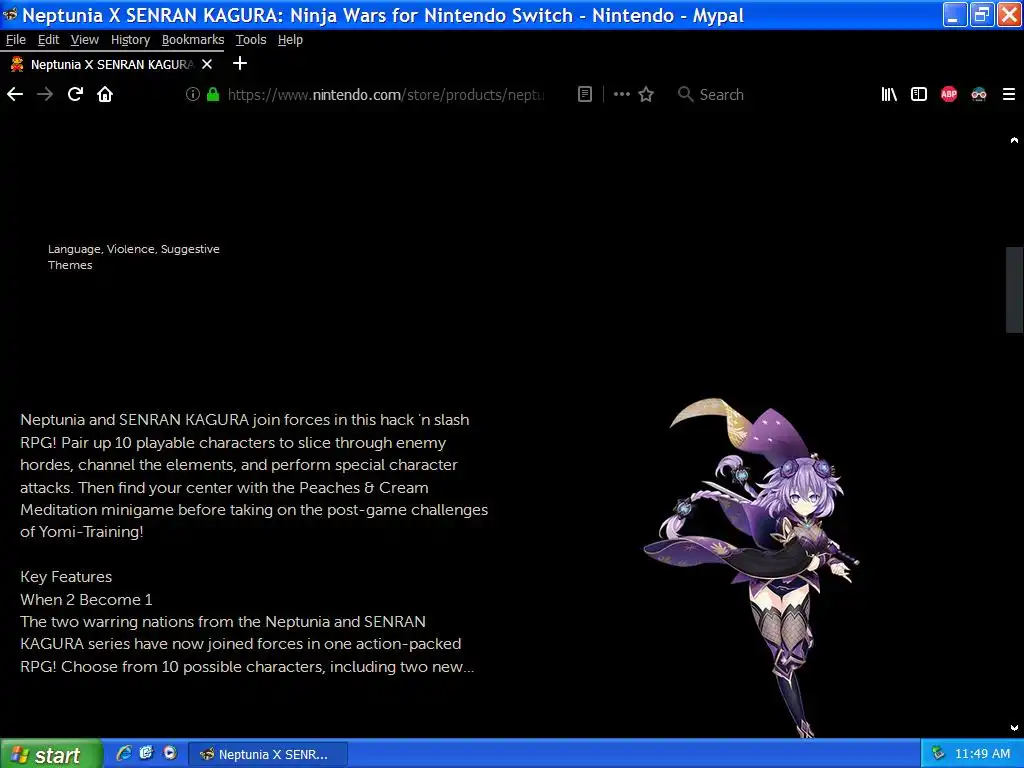
Task: Reload the current page
Action: tap(75, 95)
